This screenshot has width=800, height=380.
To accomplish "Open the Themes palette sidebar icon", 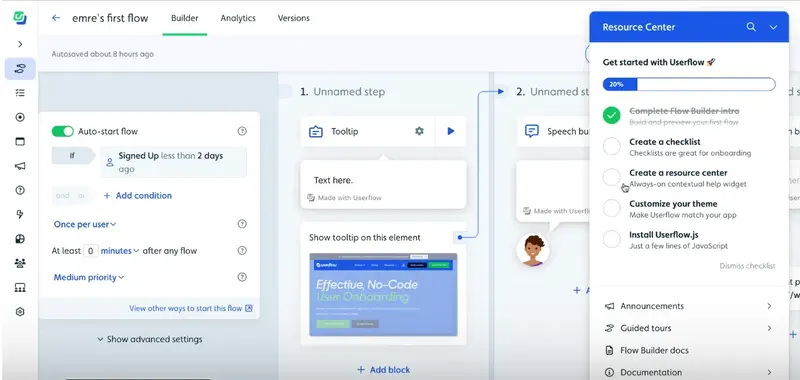I will pyautogui.click(x=20, y=239).
